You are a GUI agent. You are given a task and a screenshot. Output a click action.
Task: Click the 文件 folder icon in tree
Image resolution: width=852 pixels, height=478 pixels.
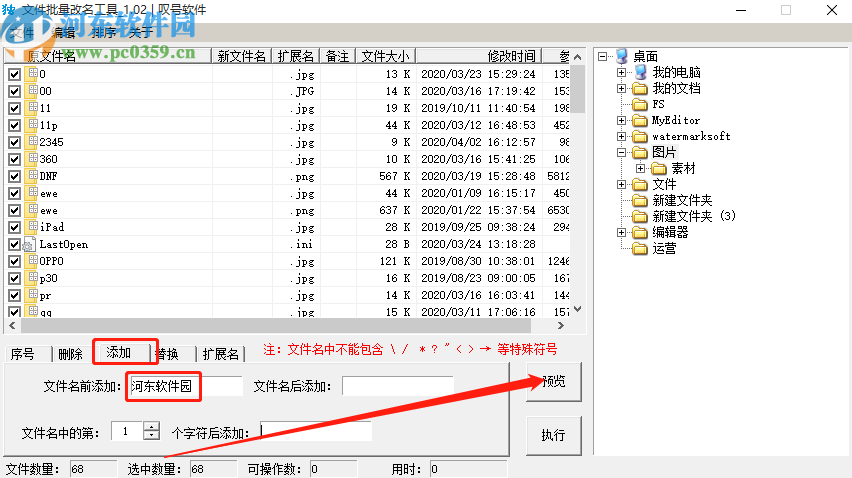click(640, 184)
